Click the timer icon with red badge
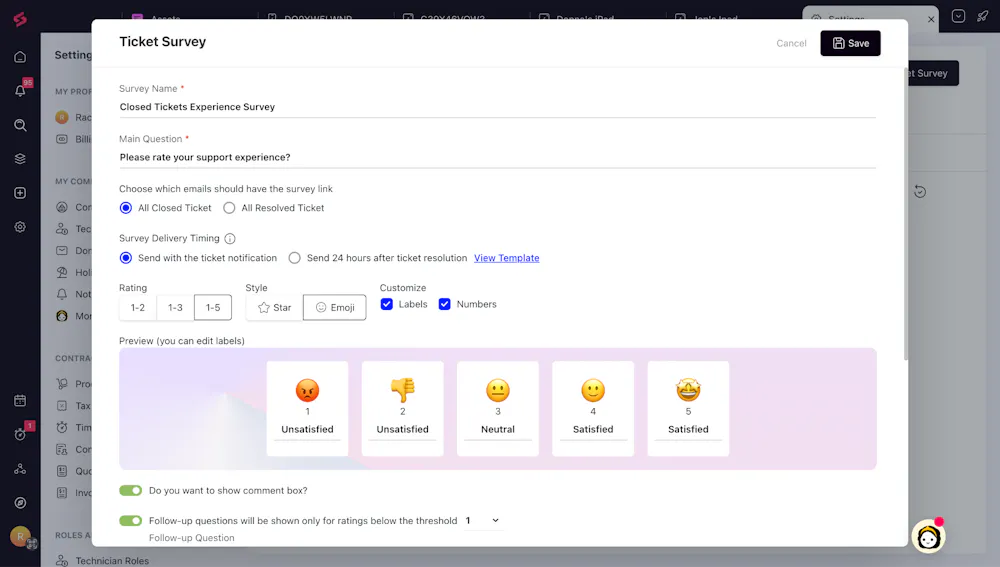This screenshot has width=1000, height=567. 20,434
